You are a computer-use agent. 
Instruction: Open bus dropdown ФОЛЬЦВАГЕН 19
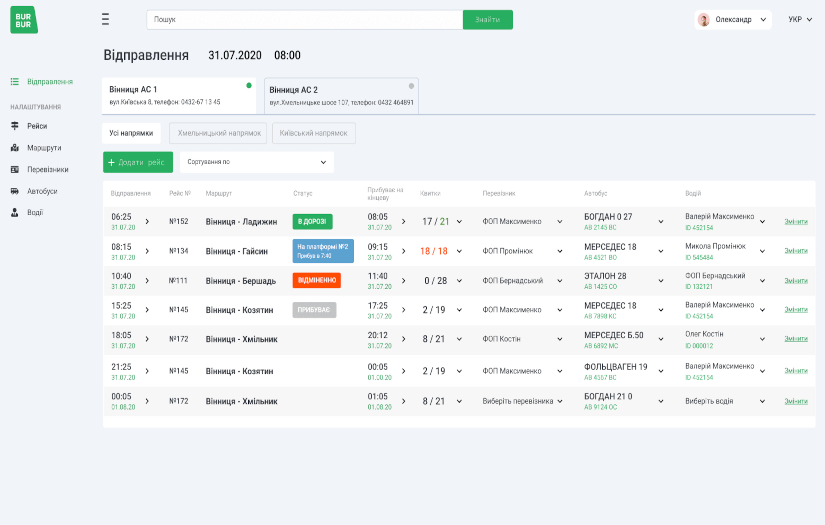[x=661, y=371]
